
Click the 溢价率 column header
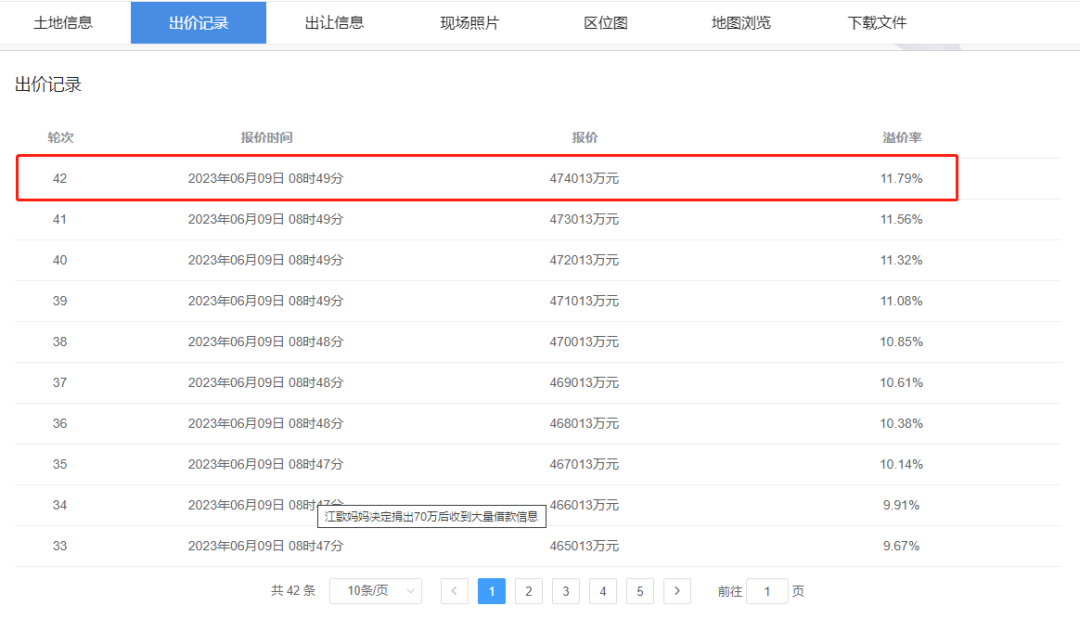tap(902, 138)
